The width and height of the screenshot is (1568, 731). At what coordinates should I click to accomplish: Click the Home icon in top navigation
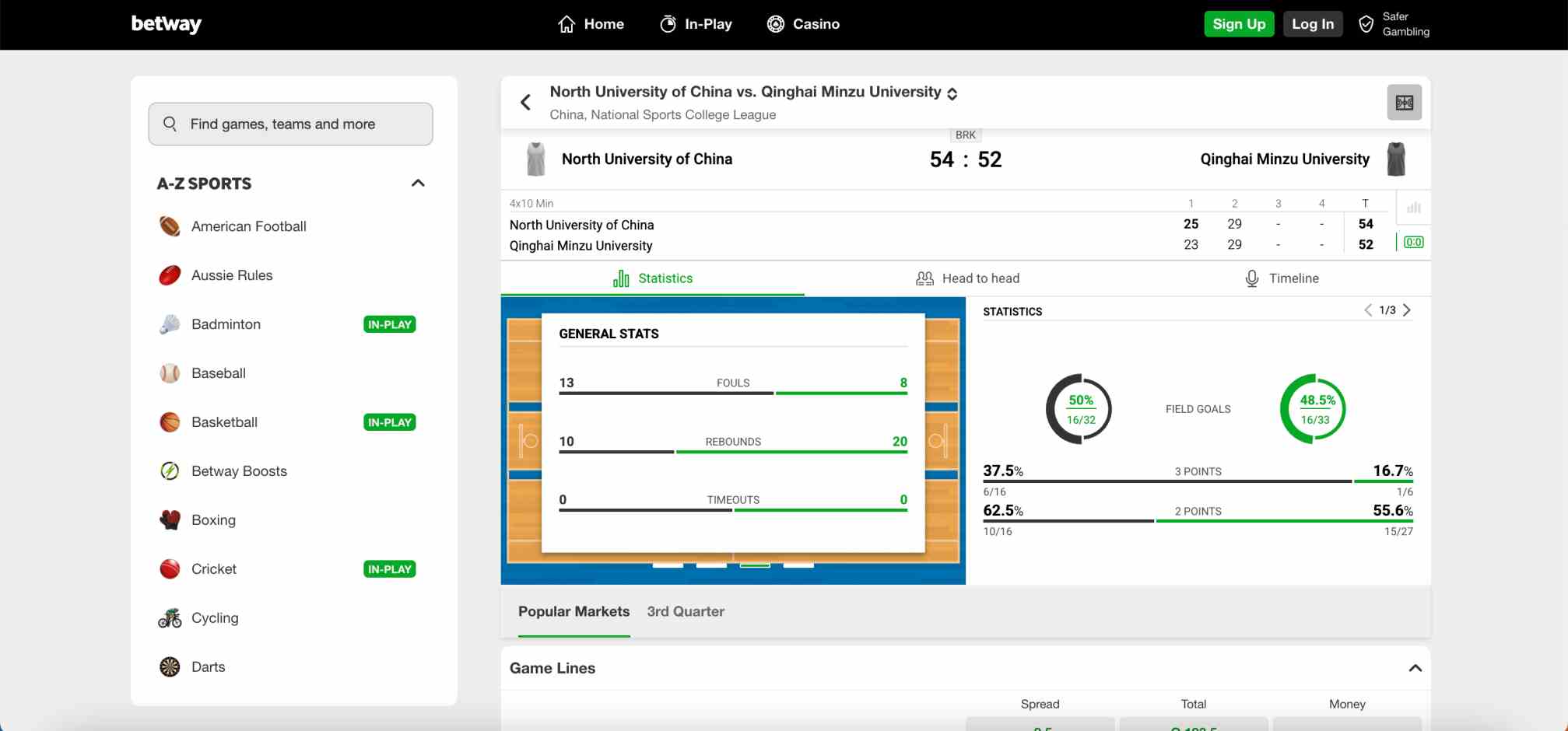coord(567,23)
